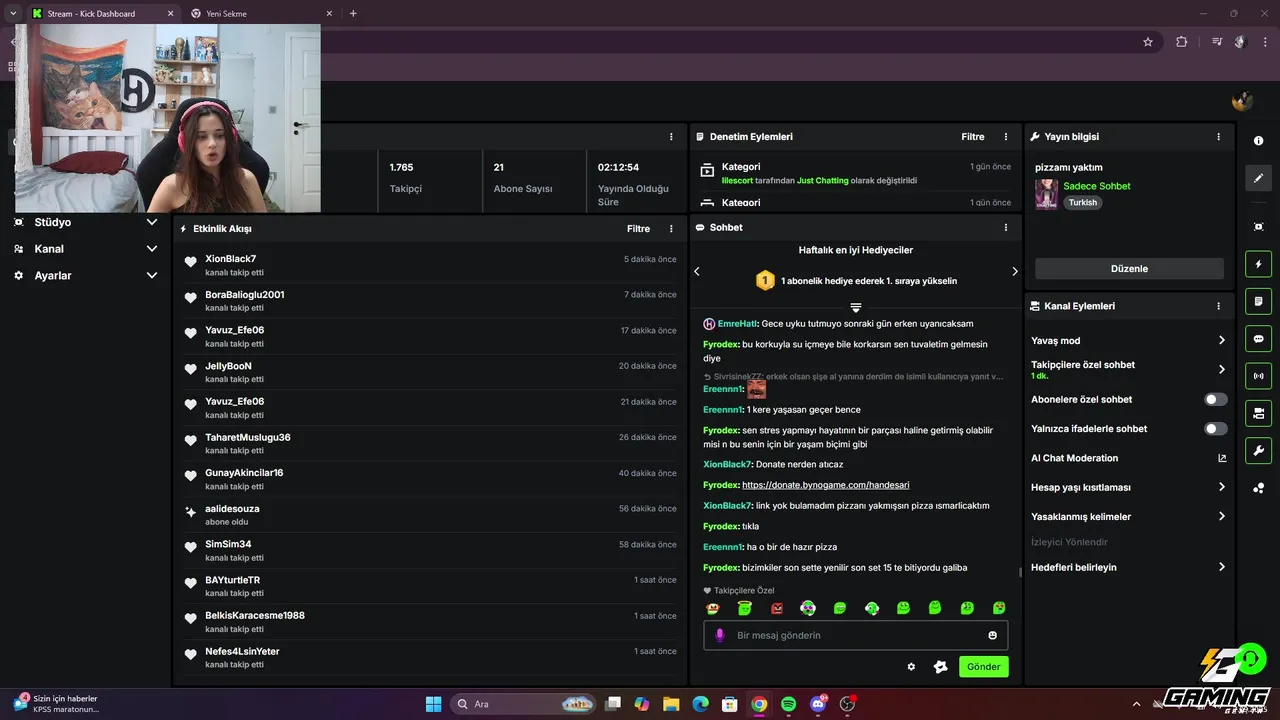
Task: Click the Düzenle button
Action: [x=1129, y=269]
